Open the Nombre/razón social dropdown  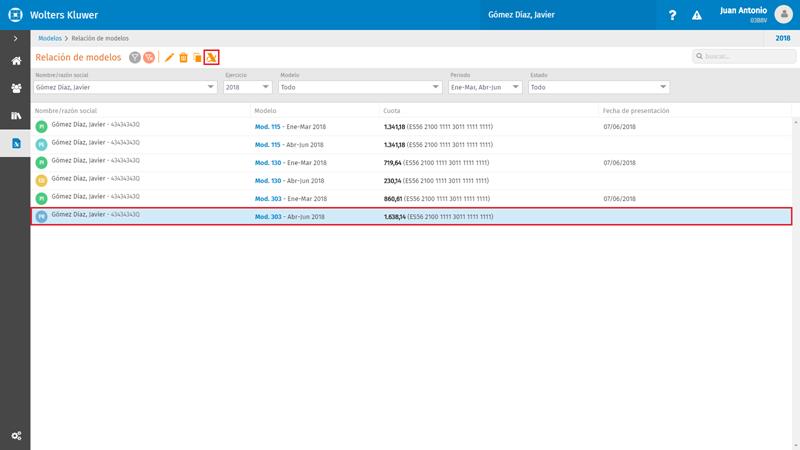125,87
